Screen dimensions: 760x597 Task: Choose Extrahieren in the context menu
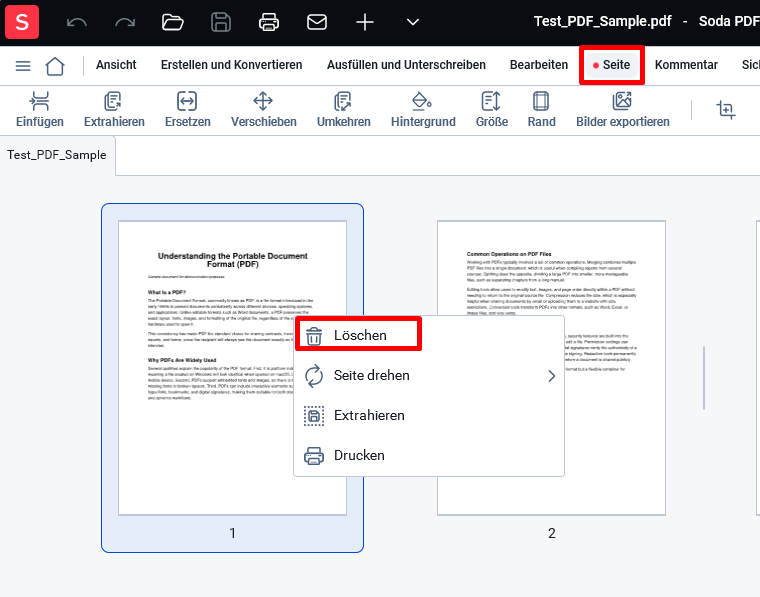point(429,416)
